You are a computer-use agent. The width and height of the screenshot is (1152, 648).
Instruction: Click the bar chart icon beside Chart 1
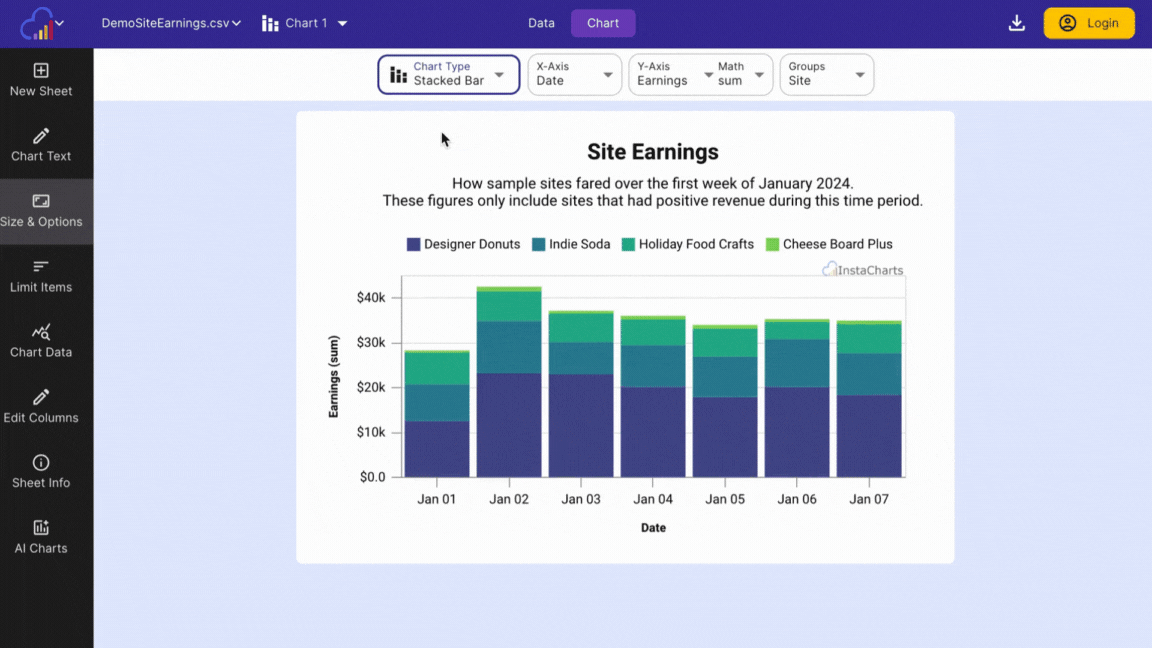(x=270, y=24)
